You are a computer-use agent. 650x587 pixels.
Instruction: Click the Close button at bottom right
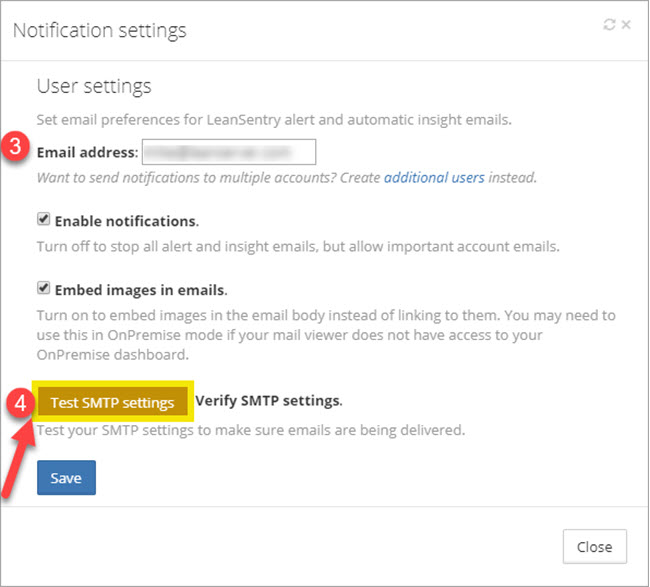pyautogui.click(x=594, y=547)
